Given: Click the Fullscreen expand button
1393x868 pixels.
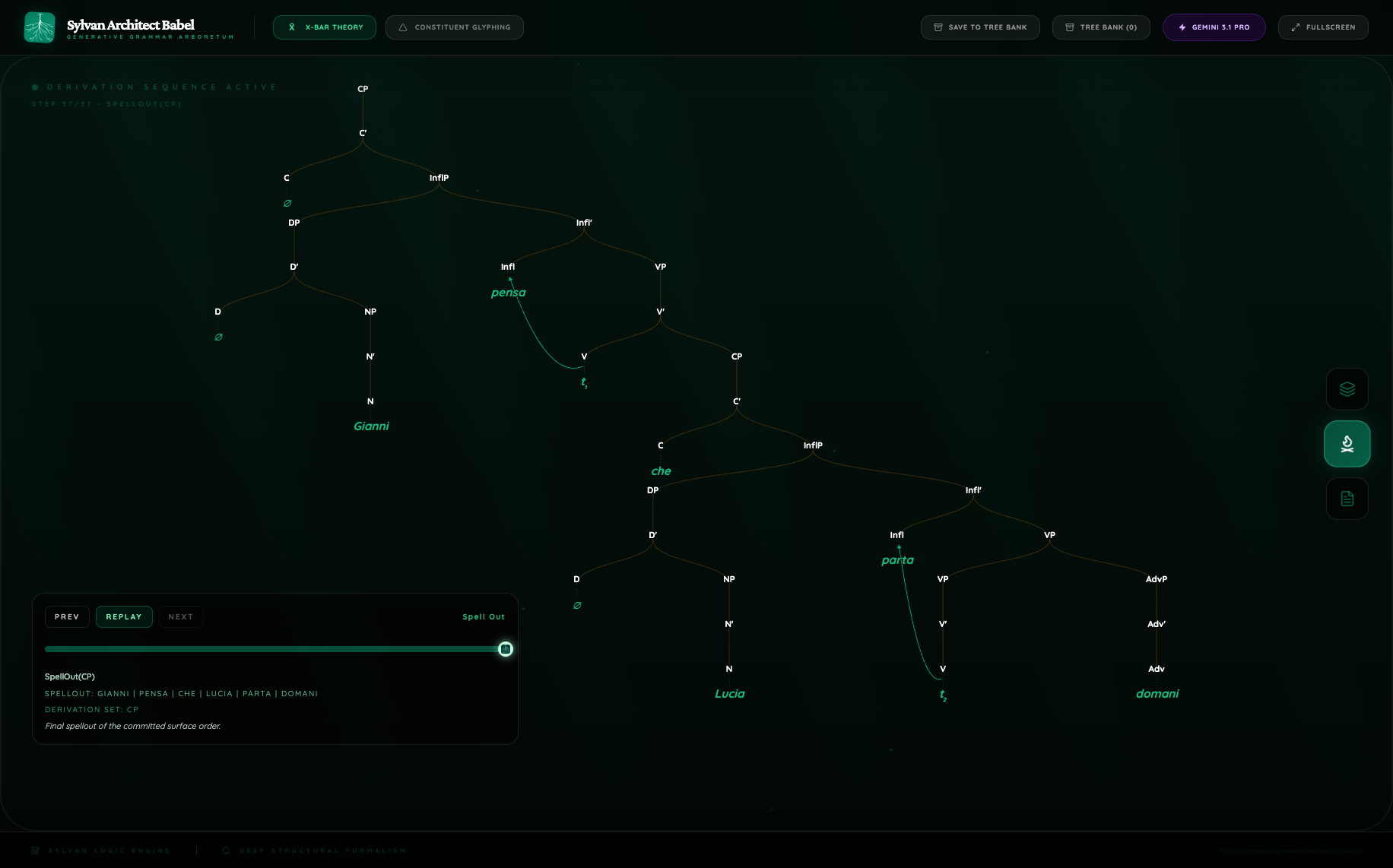Looking at the screenshot, I should tap(1322, 27).
